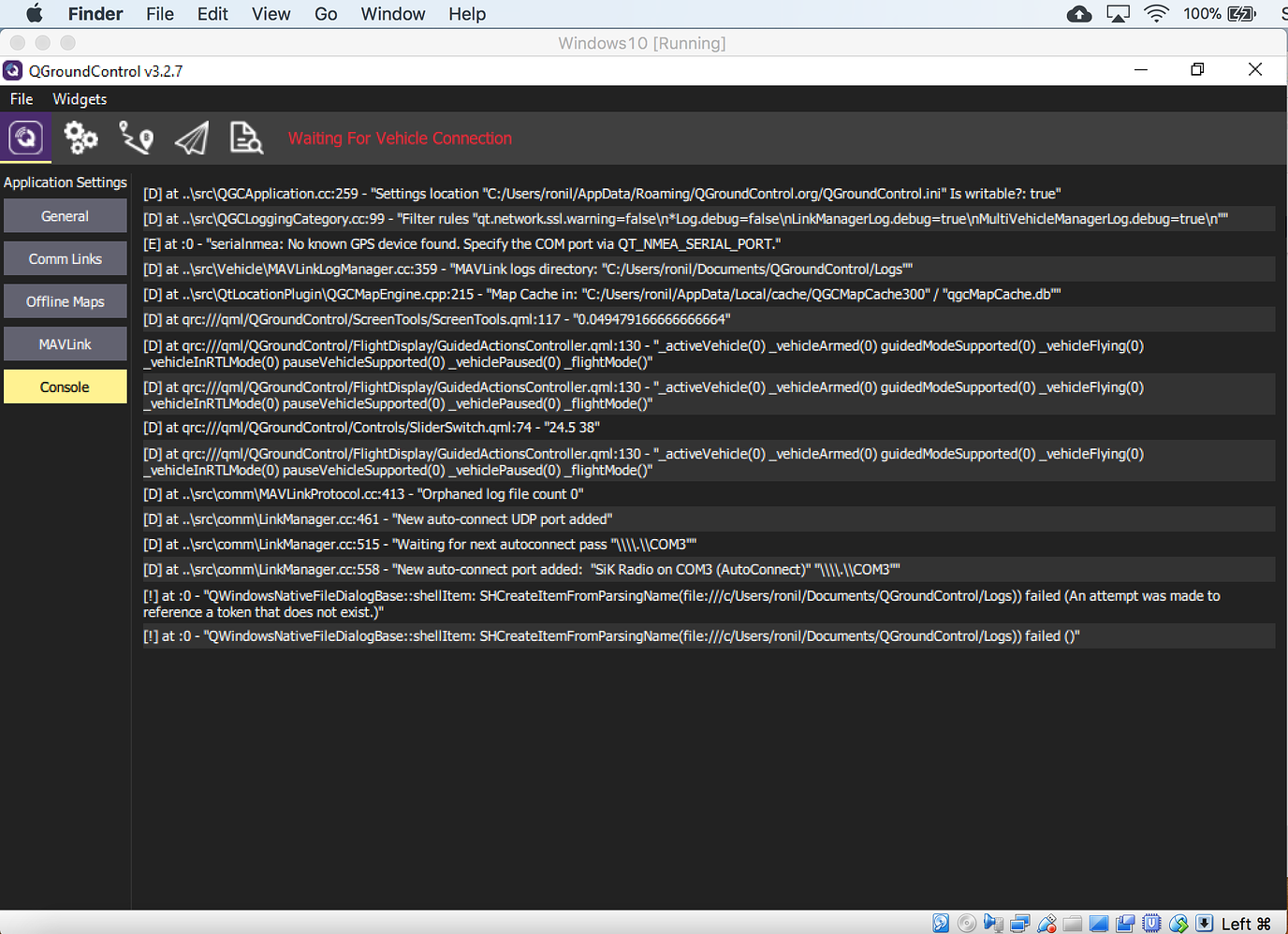Click the MAVLink settings button

[65, 344]
